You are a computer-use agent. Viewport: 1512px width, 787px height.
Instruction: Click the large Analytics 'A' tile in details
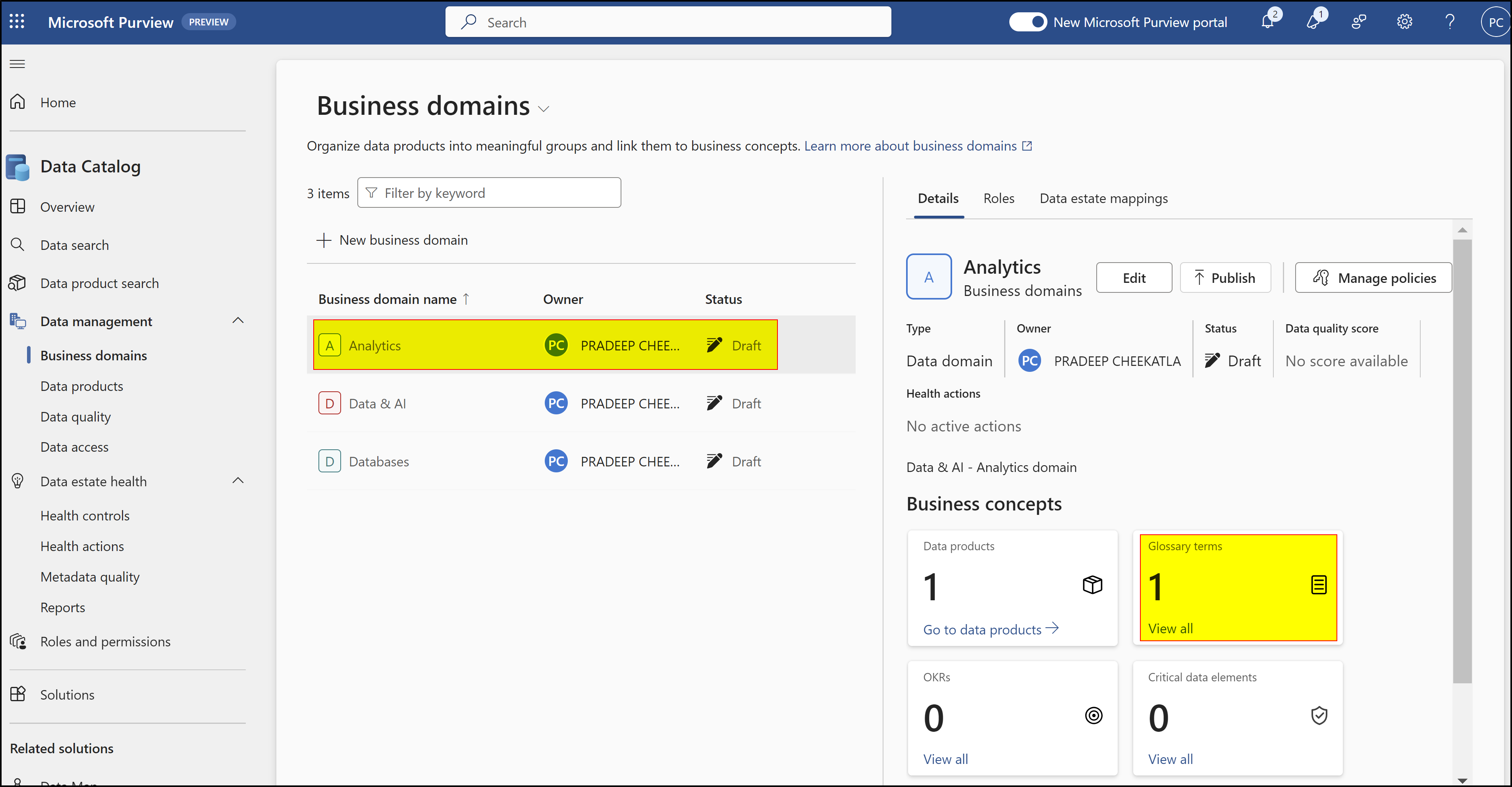928,277
